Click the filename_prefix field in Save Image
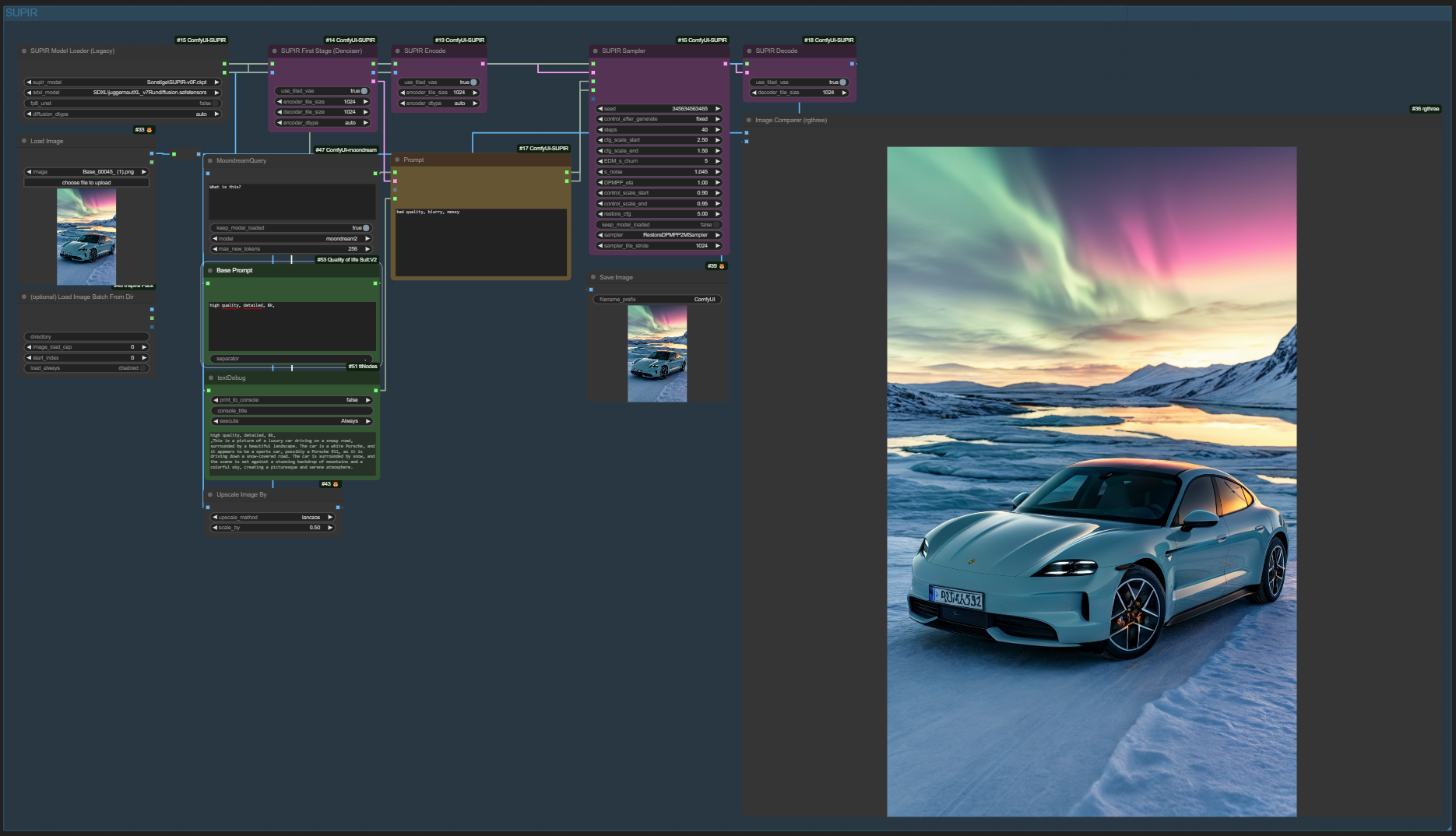This screenshot has height=836, width=1456. tap(658, 300)
